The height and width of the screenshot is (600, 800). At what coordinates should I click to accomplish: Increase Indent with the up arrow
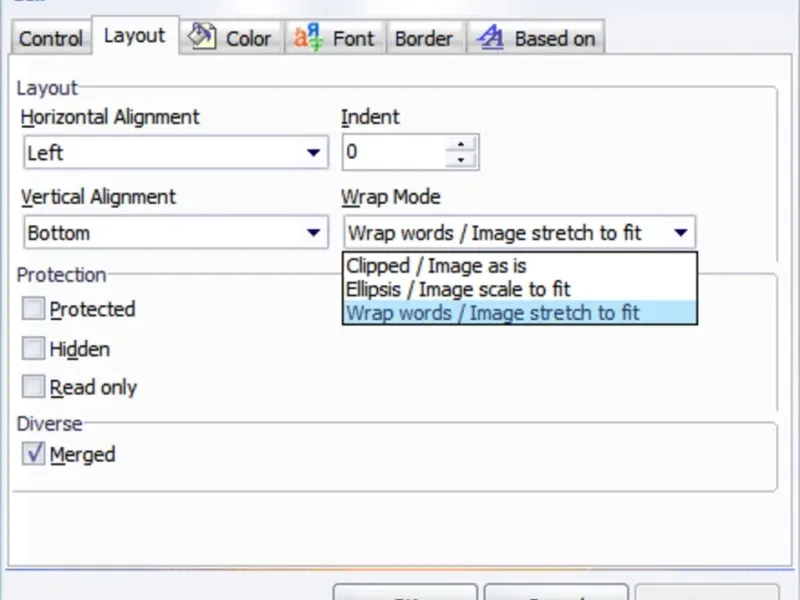point(461,144)
